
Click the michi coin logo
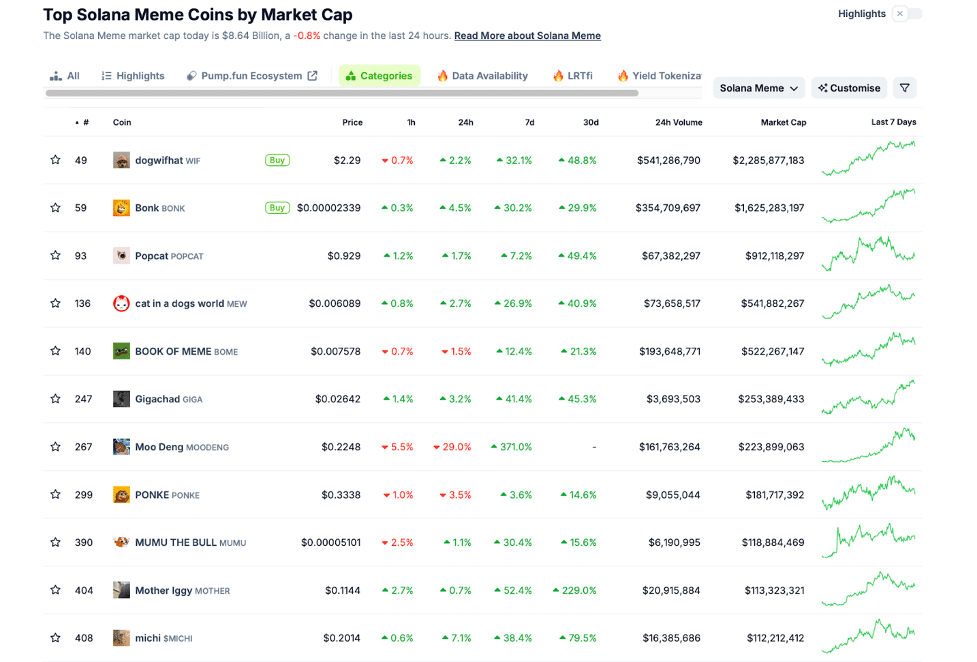click(121, 638)
